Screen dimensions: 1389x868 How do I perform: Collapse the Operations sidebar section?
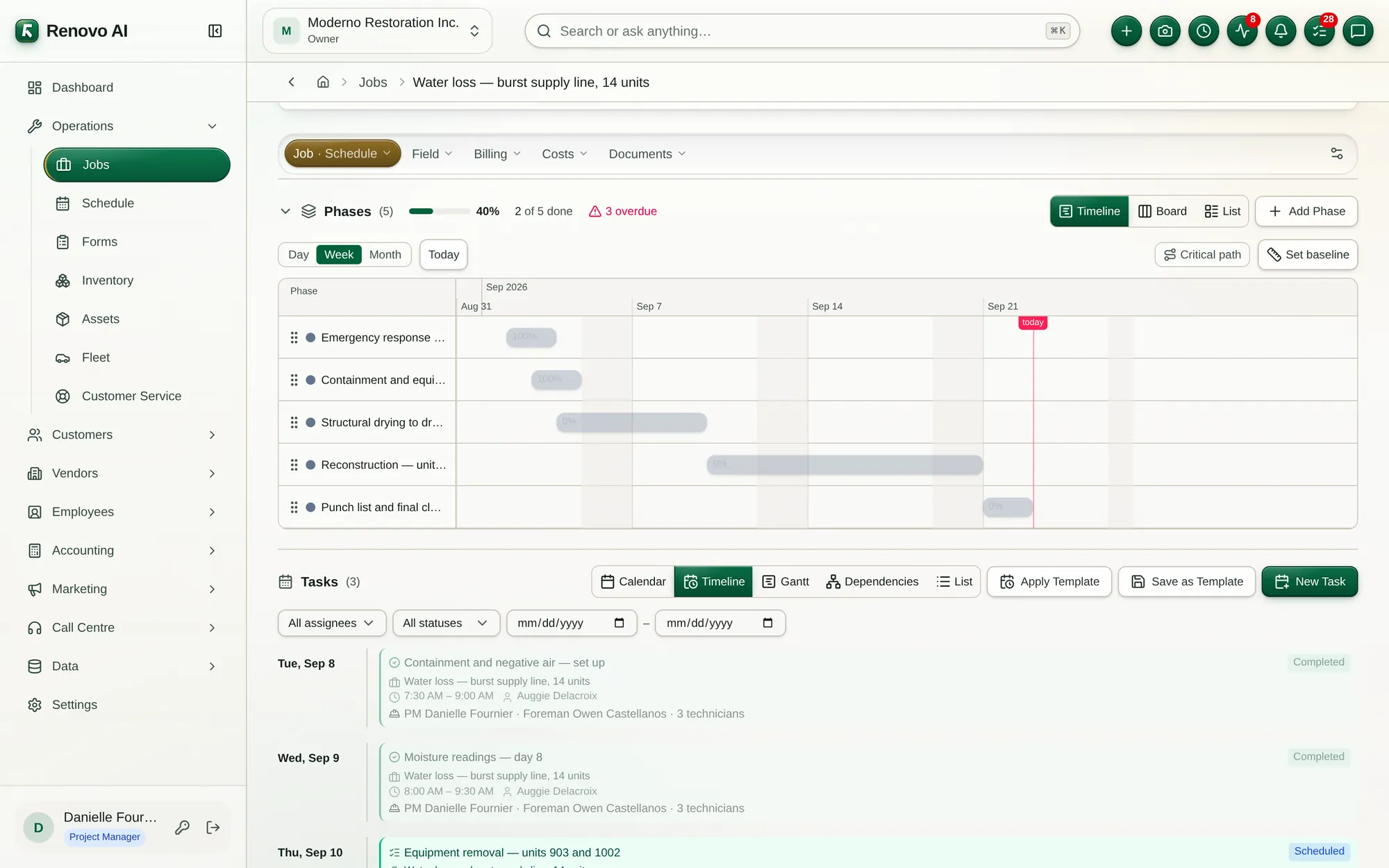(x=122, y=126)
